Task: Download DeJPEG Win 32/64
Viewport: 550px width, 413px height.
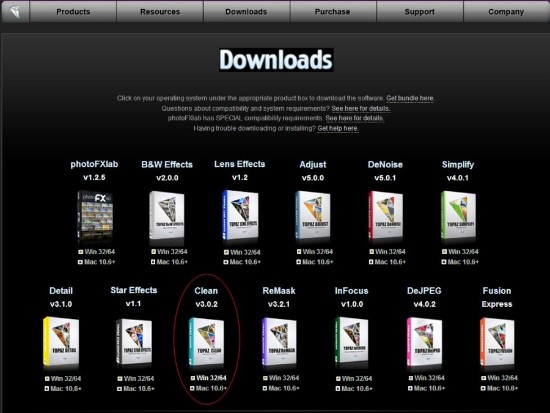Action: pos(427,378)
